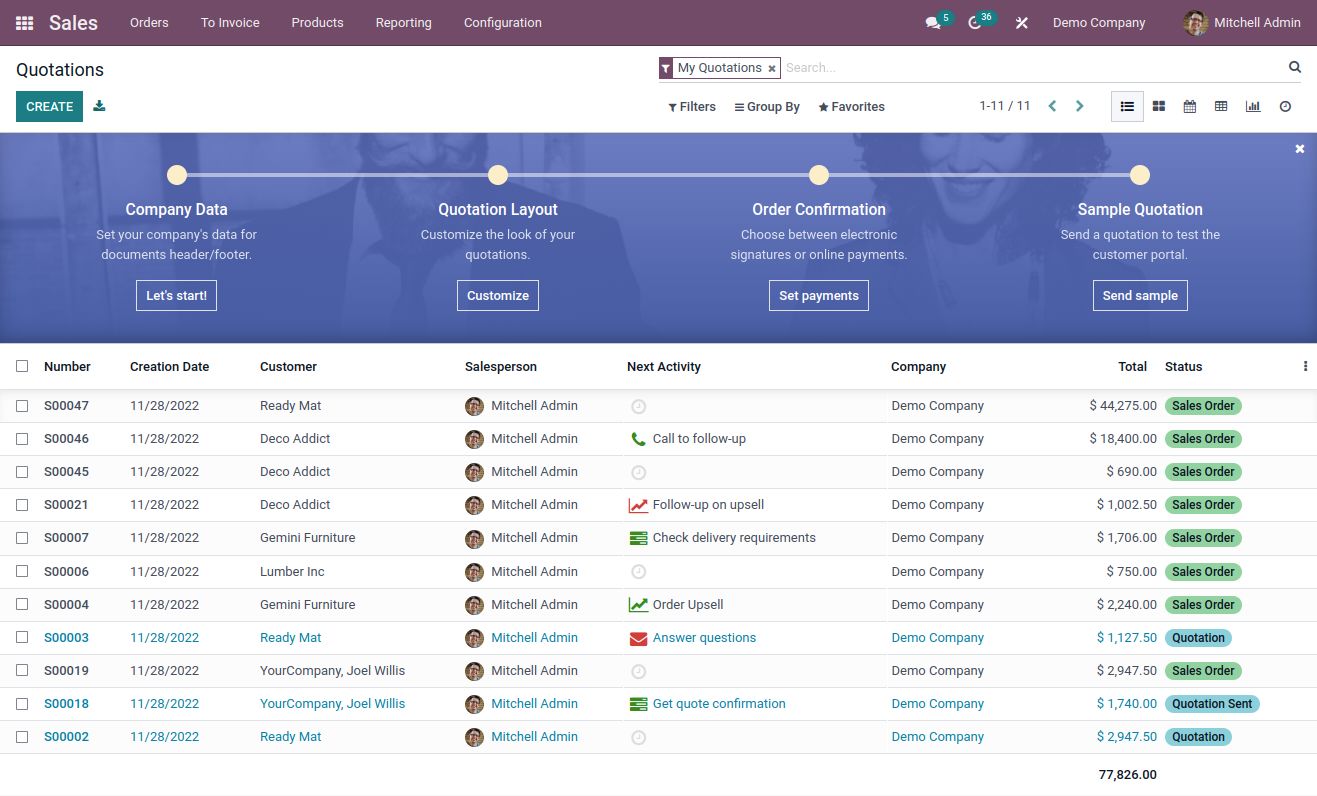Viewport: 1317px width, 796px height.
Task: Open the activities clock icon in navbar
Action: pyautogui.click(x=975, y=23)
